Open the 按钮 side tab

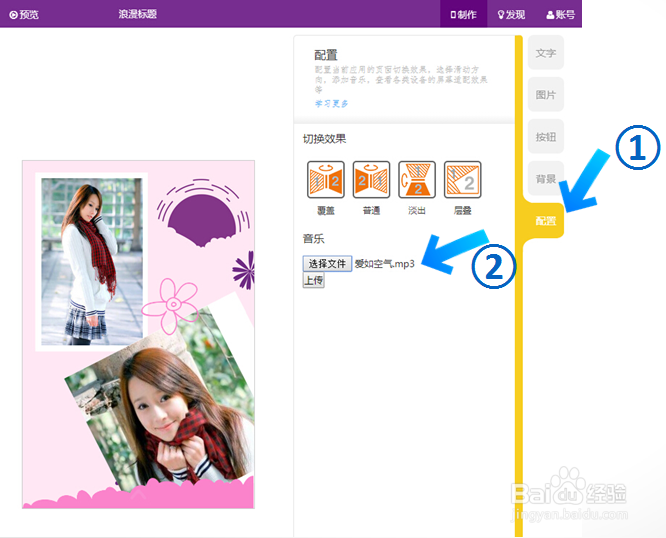point(545,136)
